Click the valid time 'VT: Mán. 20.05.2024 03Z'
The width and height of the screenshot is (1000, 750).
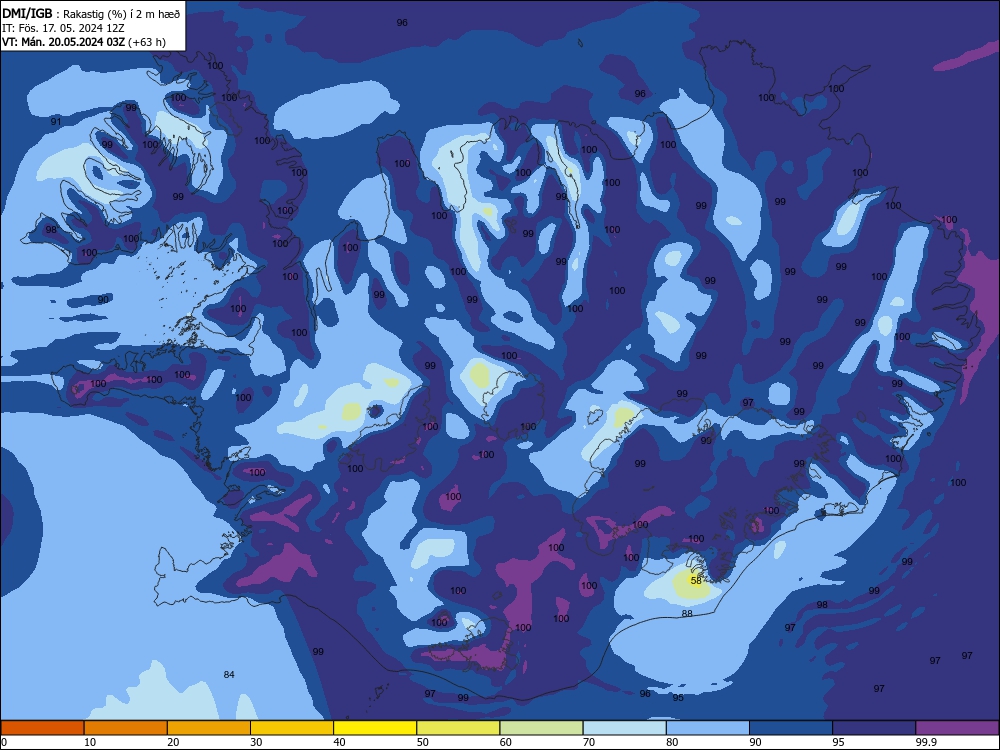(63, 42)
